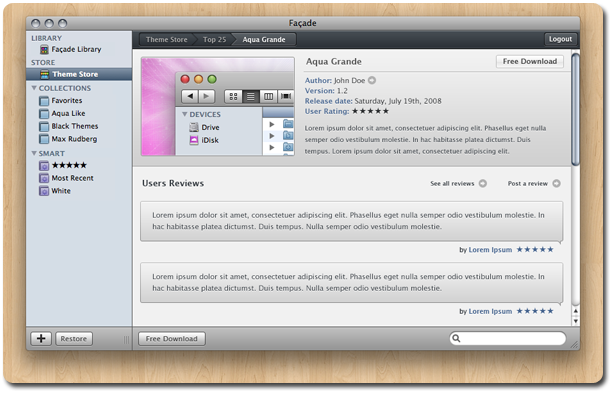Click the release date Saturday, July 19th, 2008

coord(398,101)
